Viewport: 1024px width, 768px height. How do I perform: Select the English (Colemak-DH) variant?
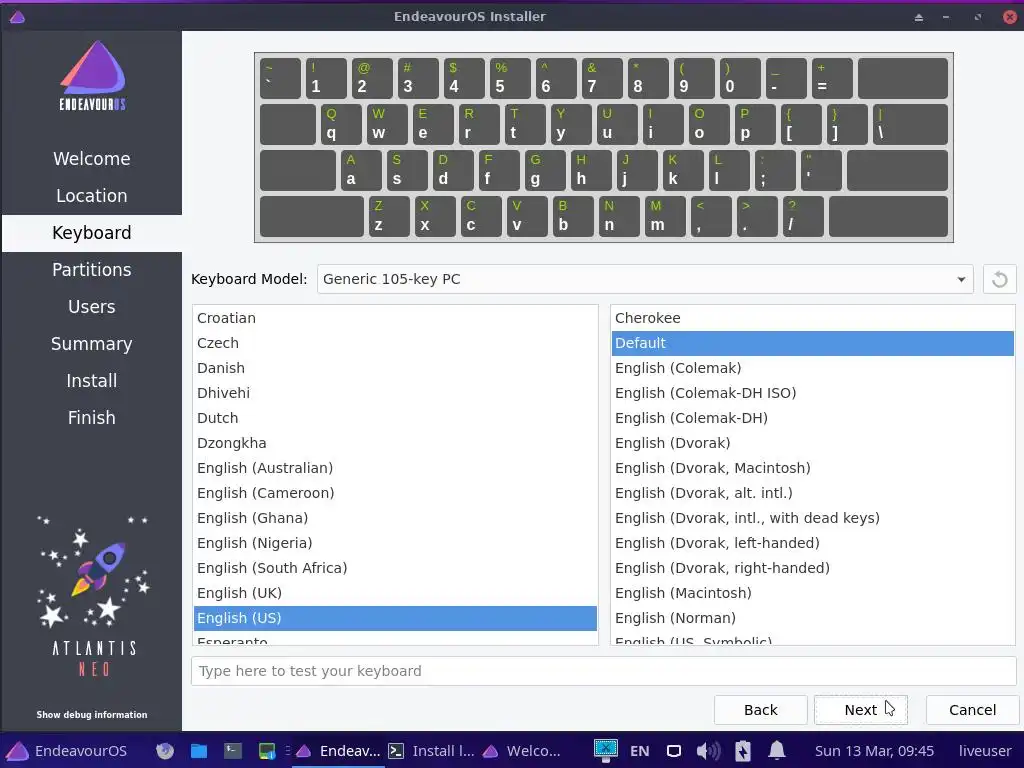click(x=812, y=418)
